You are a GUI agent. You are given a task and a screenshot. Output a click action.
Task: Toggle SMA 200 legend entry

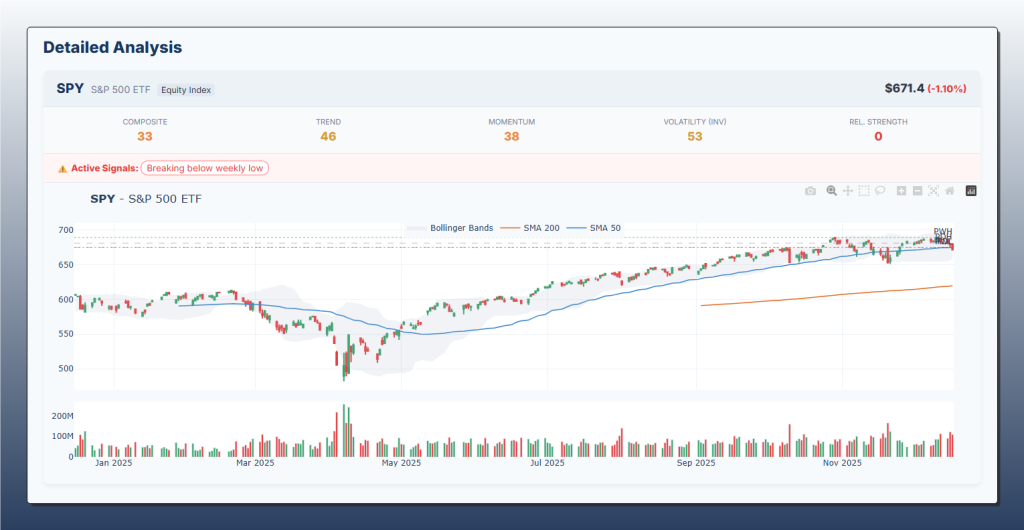coord(532,228)
